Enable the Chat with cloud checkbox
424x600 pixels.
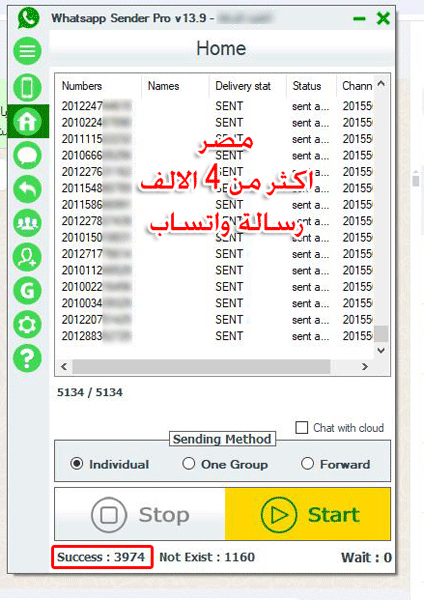click(302, 427)
